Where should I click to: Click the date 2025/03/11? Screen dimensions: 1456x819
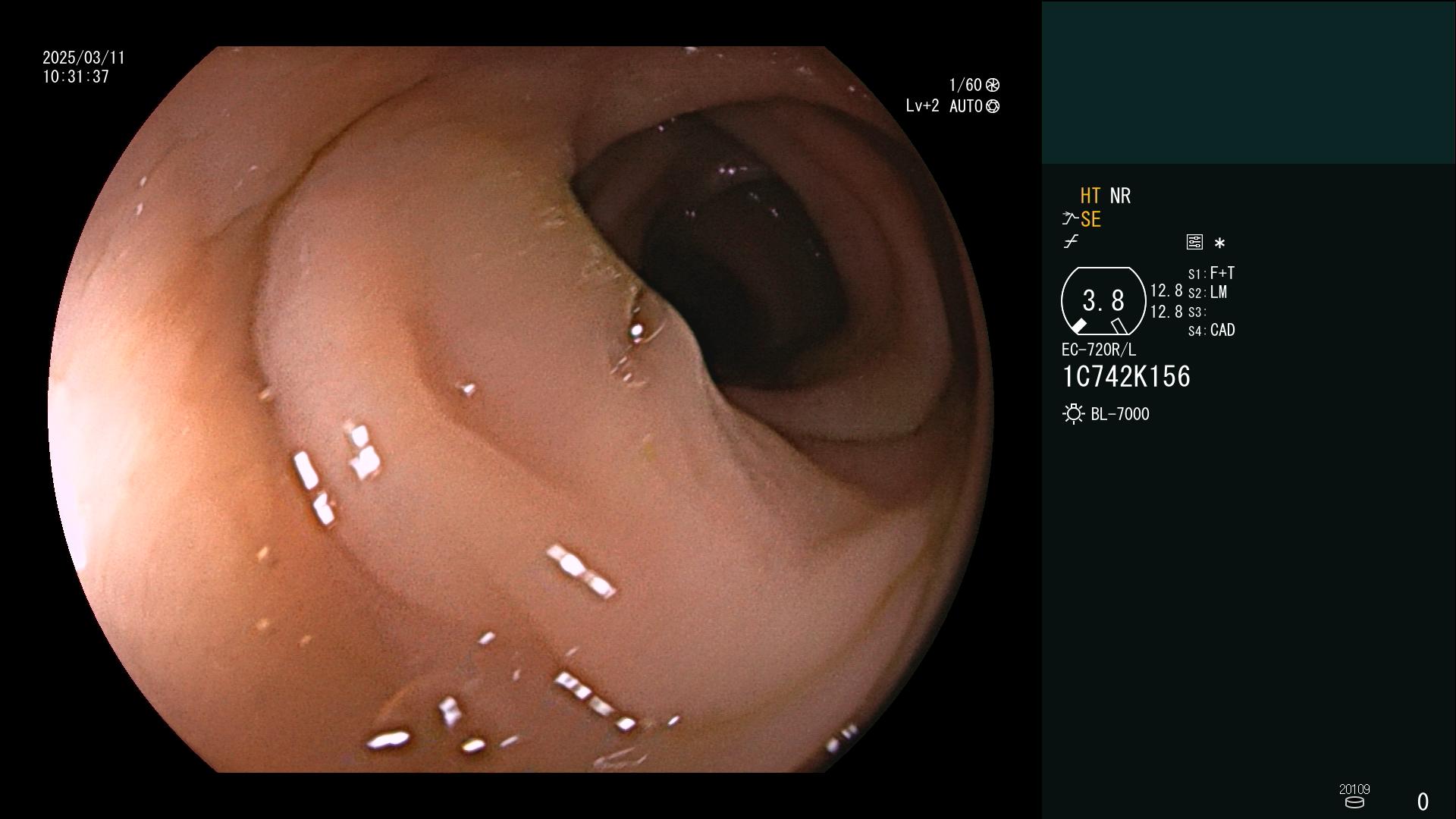(83, 58)
